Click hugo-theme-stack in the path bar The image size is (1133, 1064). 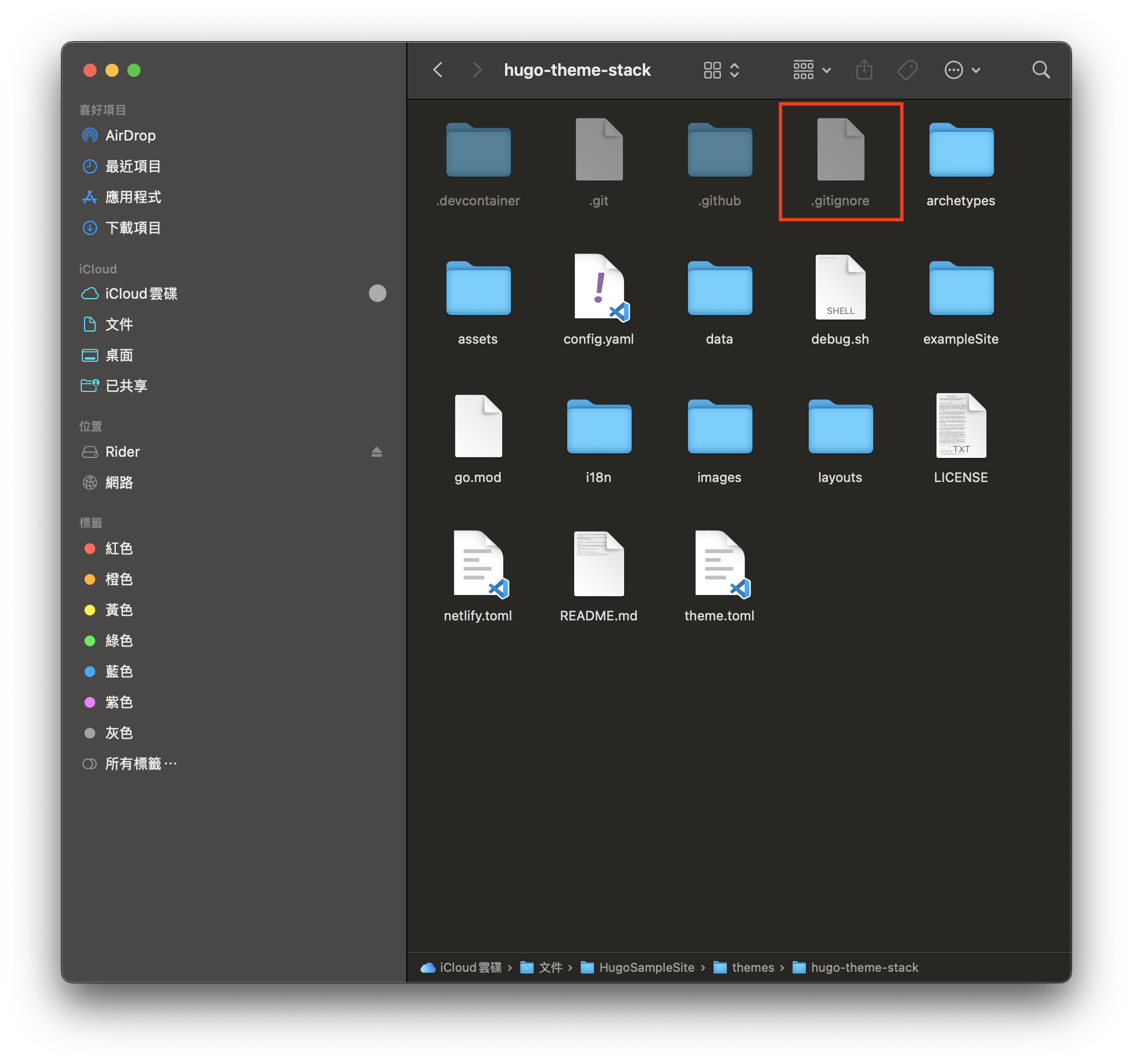855,968
